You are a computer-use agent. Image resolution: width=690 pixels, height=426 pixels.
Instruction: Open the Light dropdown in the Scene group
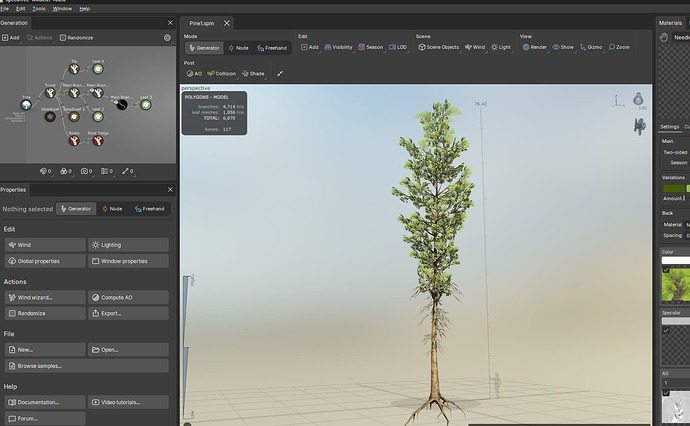501,47
